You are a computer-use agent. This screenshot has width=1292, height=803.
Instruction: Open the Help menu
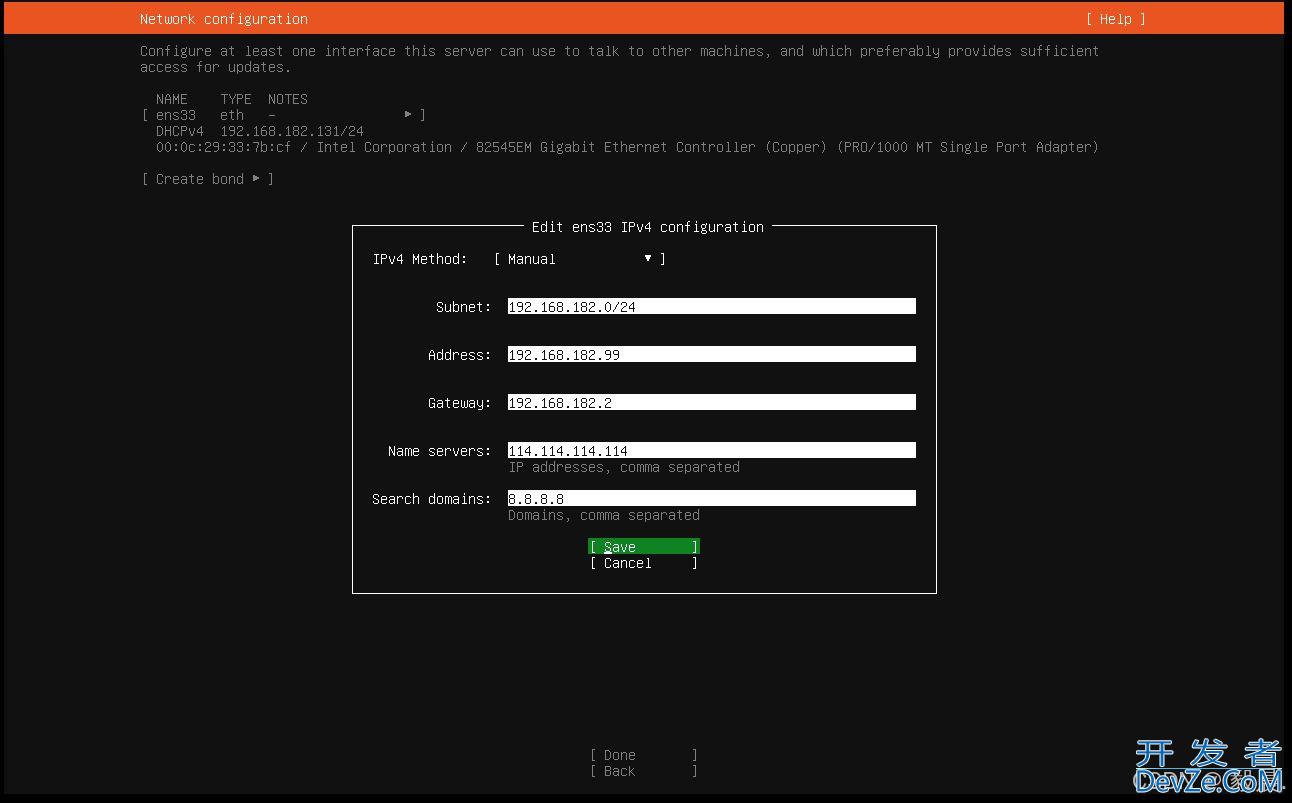1115,19
